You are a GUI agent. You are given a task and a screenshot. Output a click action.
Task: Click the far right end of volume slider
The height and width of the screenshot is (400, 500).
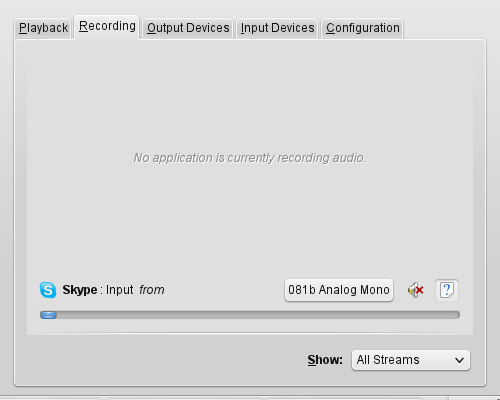pos(457,315)
